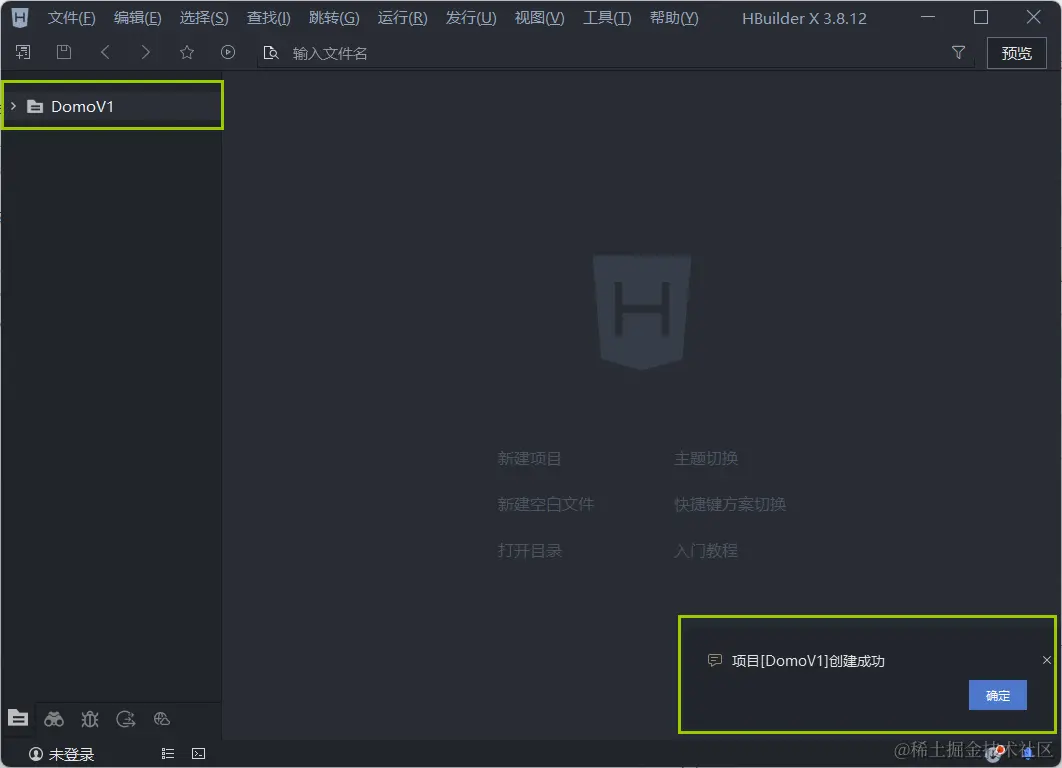Click the star bookmark icon
The height and width of the screenshot is (768, 1062).
pyautogui.click(x=187, y=52)
